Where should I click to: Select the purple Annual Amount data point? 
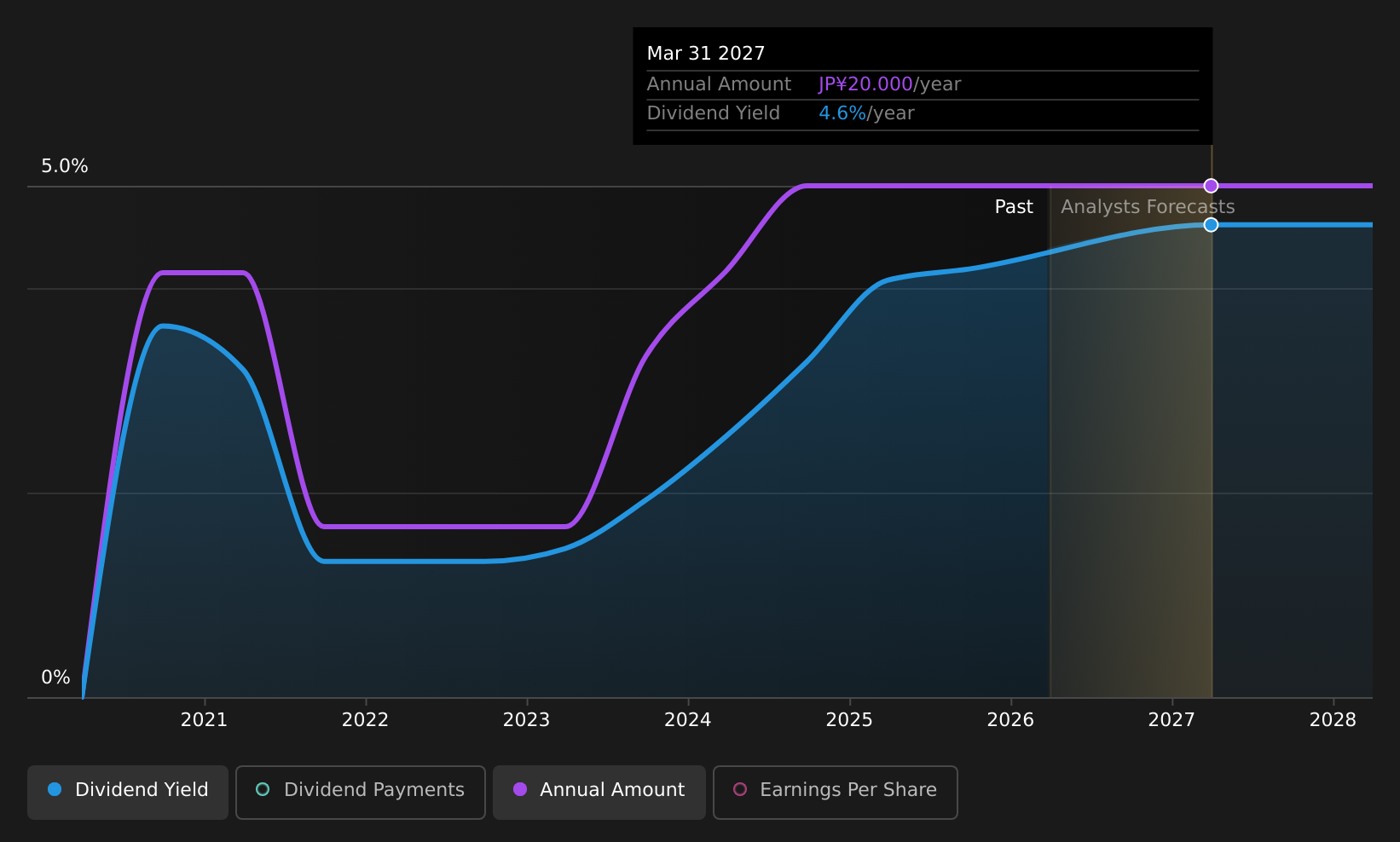point(1211,186)
